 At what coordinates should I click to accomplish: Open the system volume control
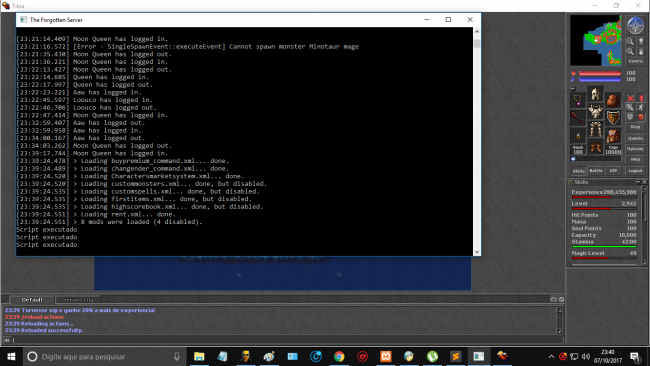pos(585,356)
